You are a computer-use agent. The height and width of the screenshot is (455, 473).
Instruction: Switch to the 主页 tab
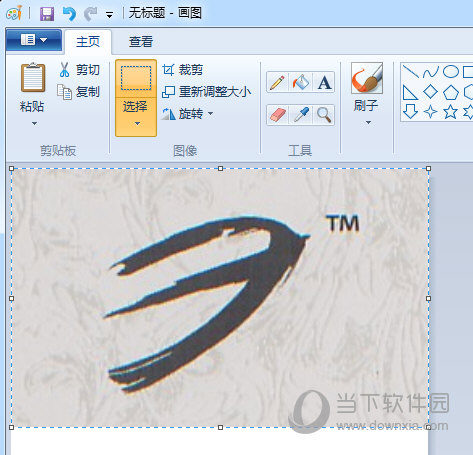[x=88, y=42]
